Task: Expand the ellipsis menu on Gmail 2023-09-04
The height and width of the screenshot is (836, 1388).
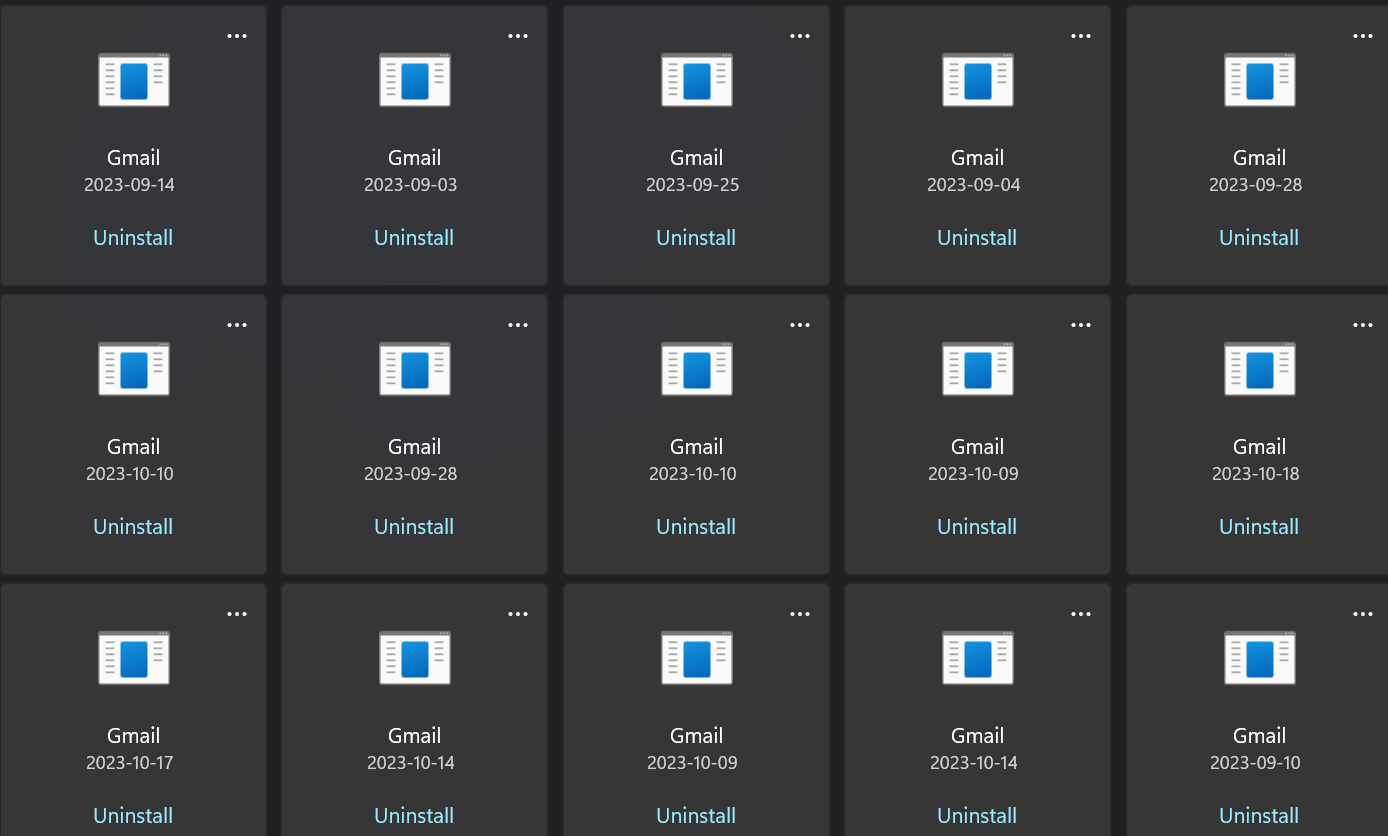Action: 1081,36
